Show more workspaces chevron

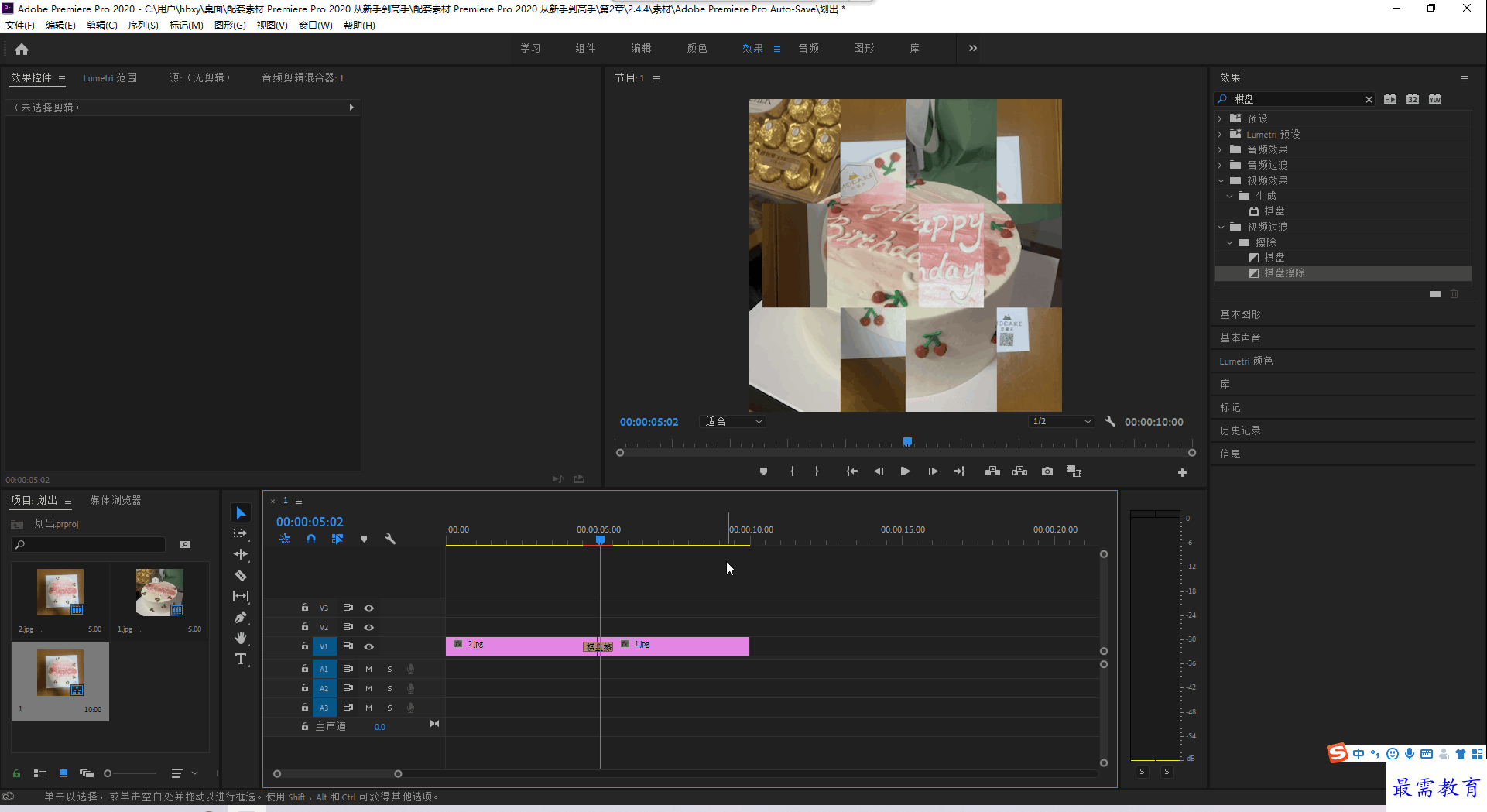[x=973, y=48]
